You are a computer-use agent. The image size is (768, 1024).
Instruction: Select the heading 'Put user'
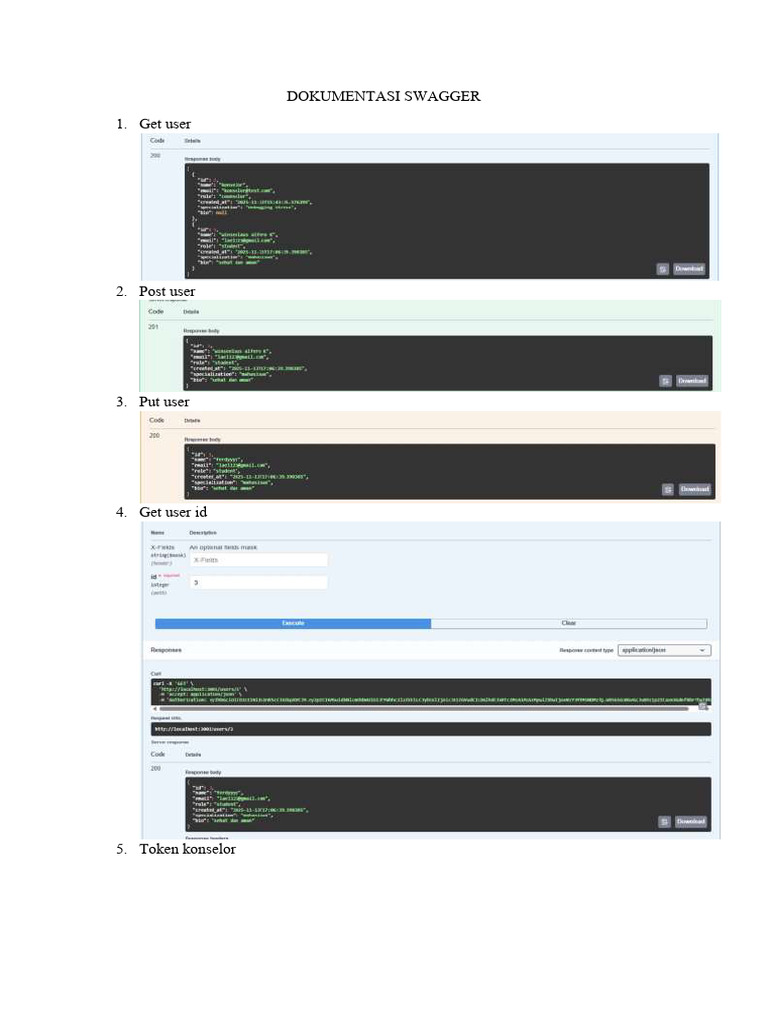tap(164, 402)
